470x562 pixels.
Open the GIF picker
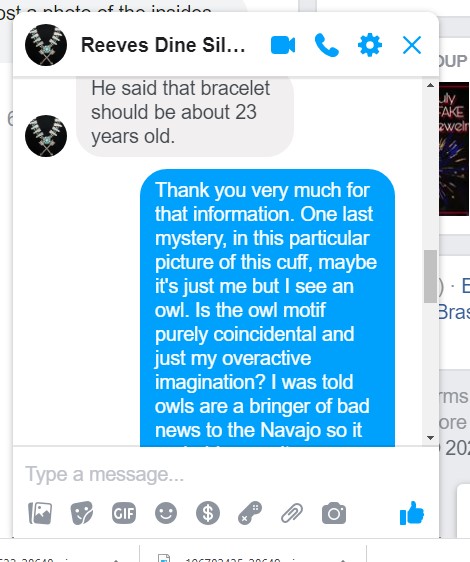[124, 513]
